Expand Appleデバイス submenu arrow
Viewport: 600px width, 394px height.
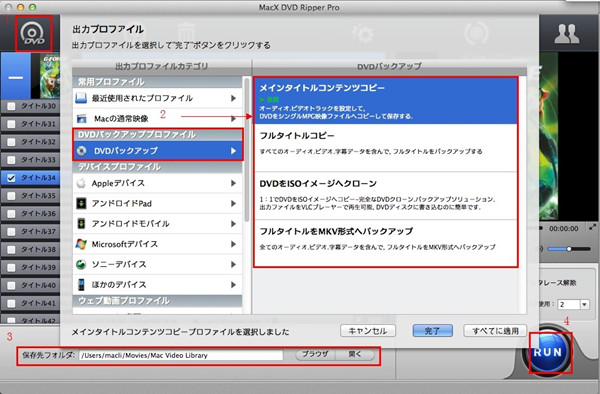233,183
